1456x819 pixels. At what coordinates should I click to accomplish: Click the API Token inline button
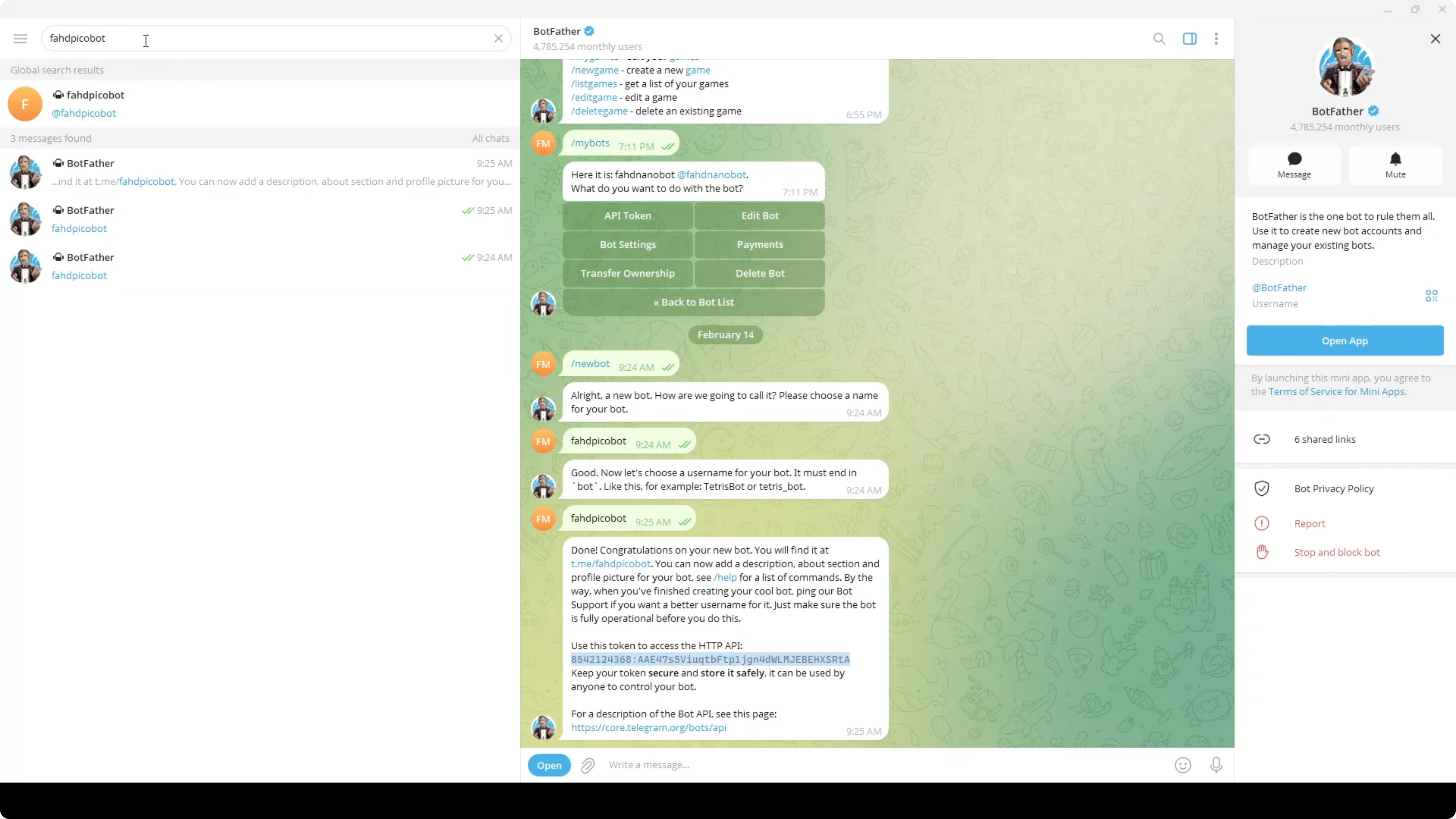(628, 215)
